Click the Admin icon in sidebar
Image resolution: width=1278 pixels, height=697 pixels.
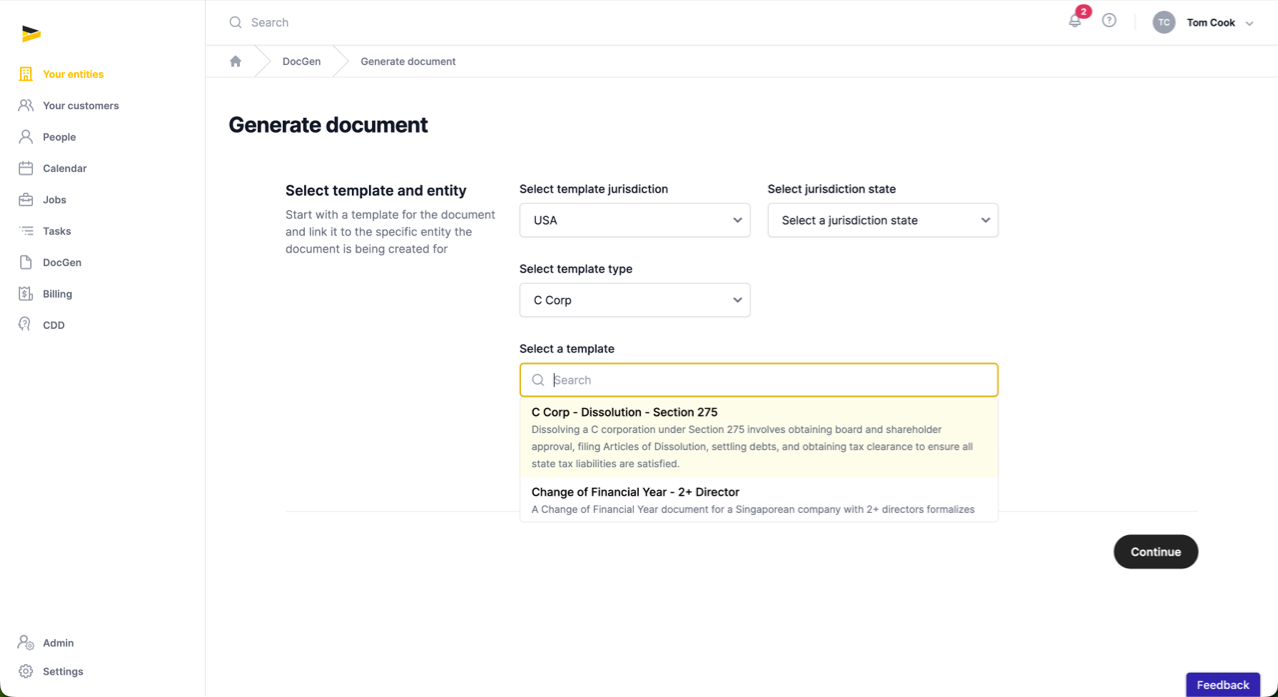(x=26, y=643)
